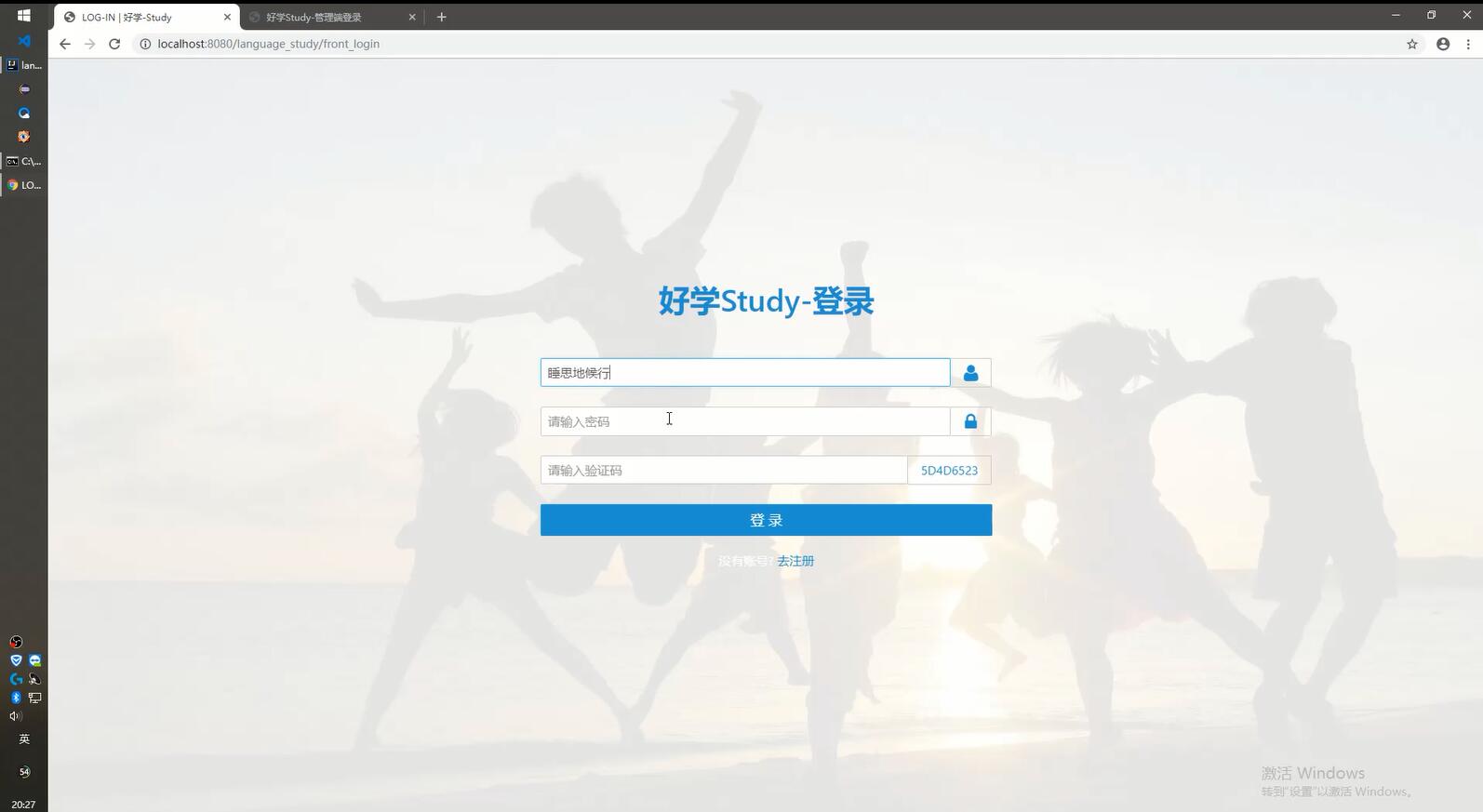Image resolution: width=1483 pixels, height=812 pixels.
Task: Switch to the command prompt C:\ window
Action: [x=24, y=161]
